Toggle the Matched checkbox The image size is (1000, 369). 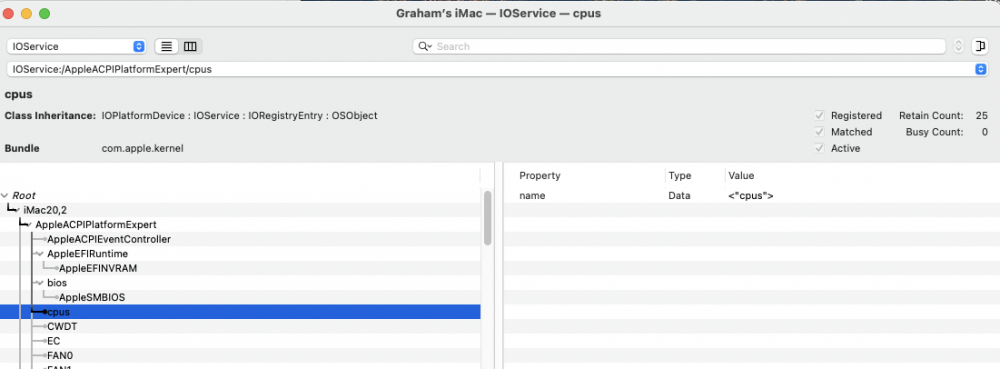[x=819, y=132]
